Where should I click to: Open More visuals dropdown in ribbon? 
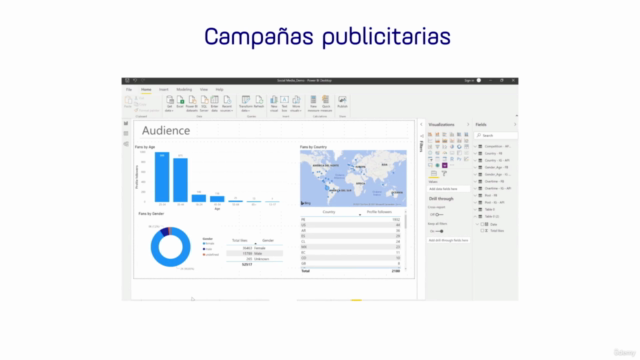tap(296, 104)
